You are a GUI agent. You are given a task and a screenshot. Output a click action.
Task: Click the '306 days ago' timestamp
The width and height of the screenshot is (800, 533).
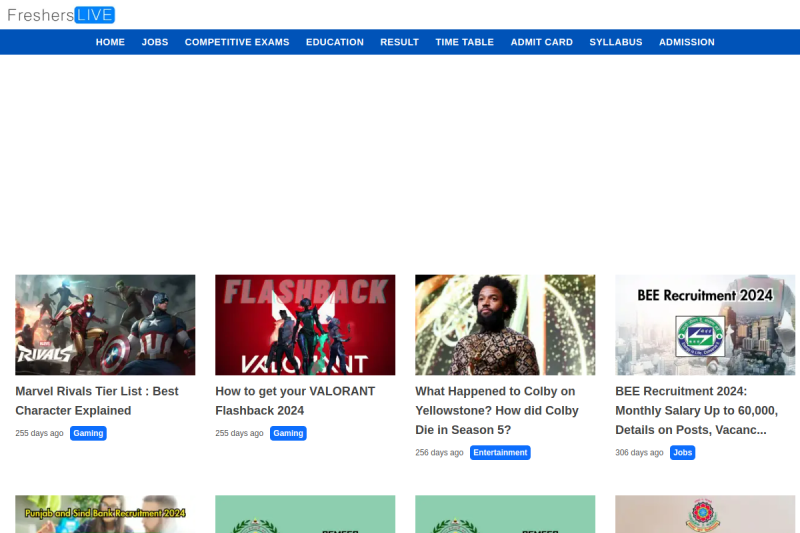(639, 452)
